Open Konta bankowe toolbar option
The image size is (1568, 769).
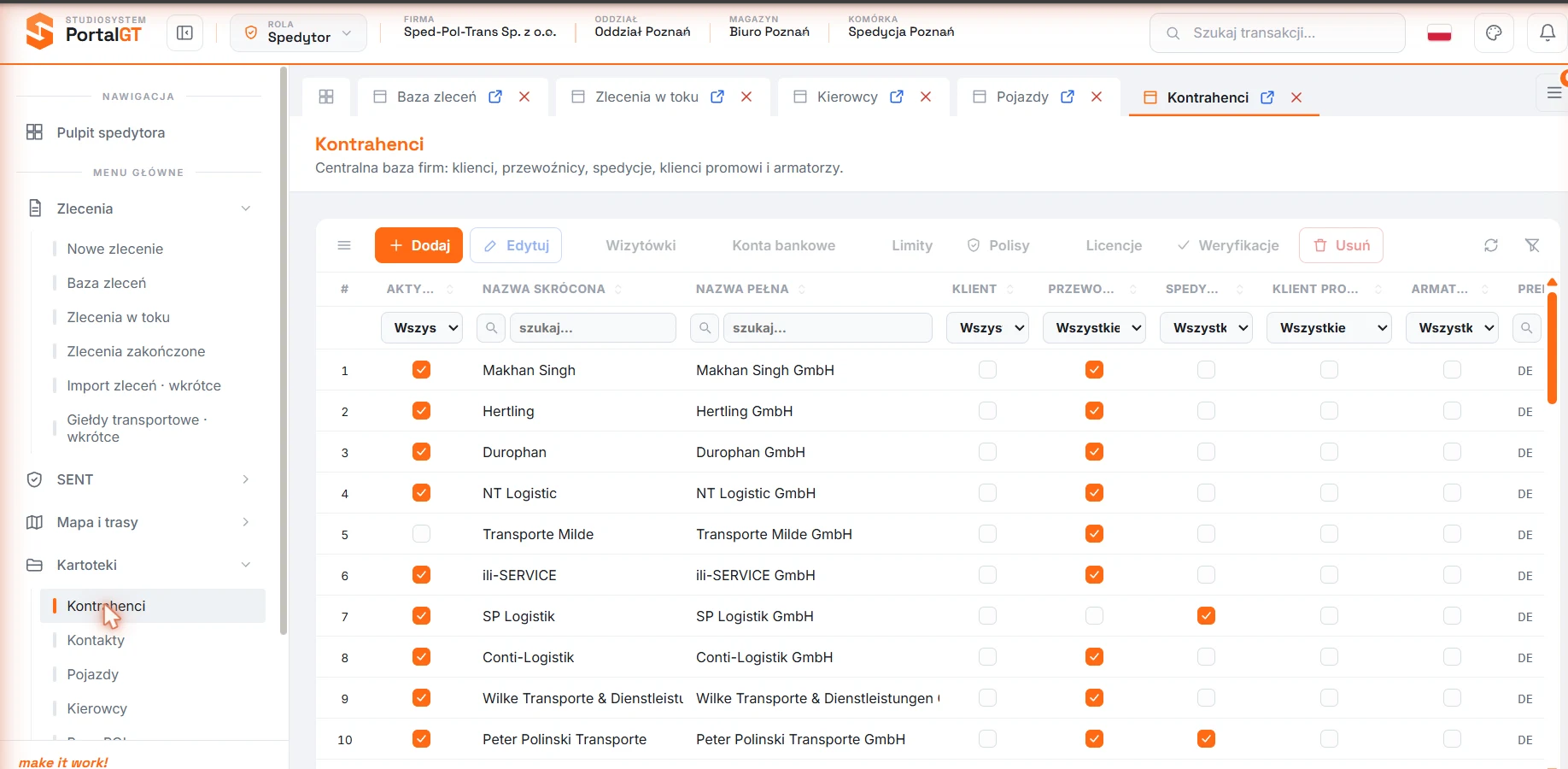click(x=783, y=245)
